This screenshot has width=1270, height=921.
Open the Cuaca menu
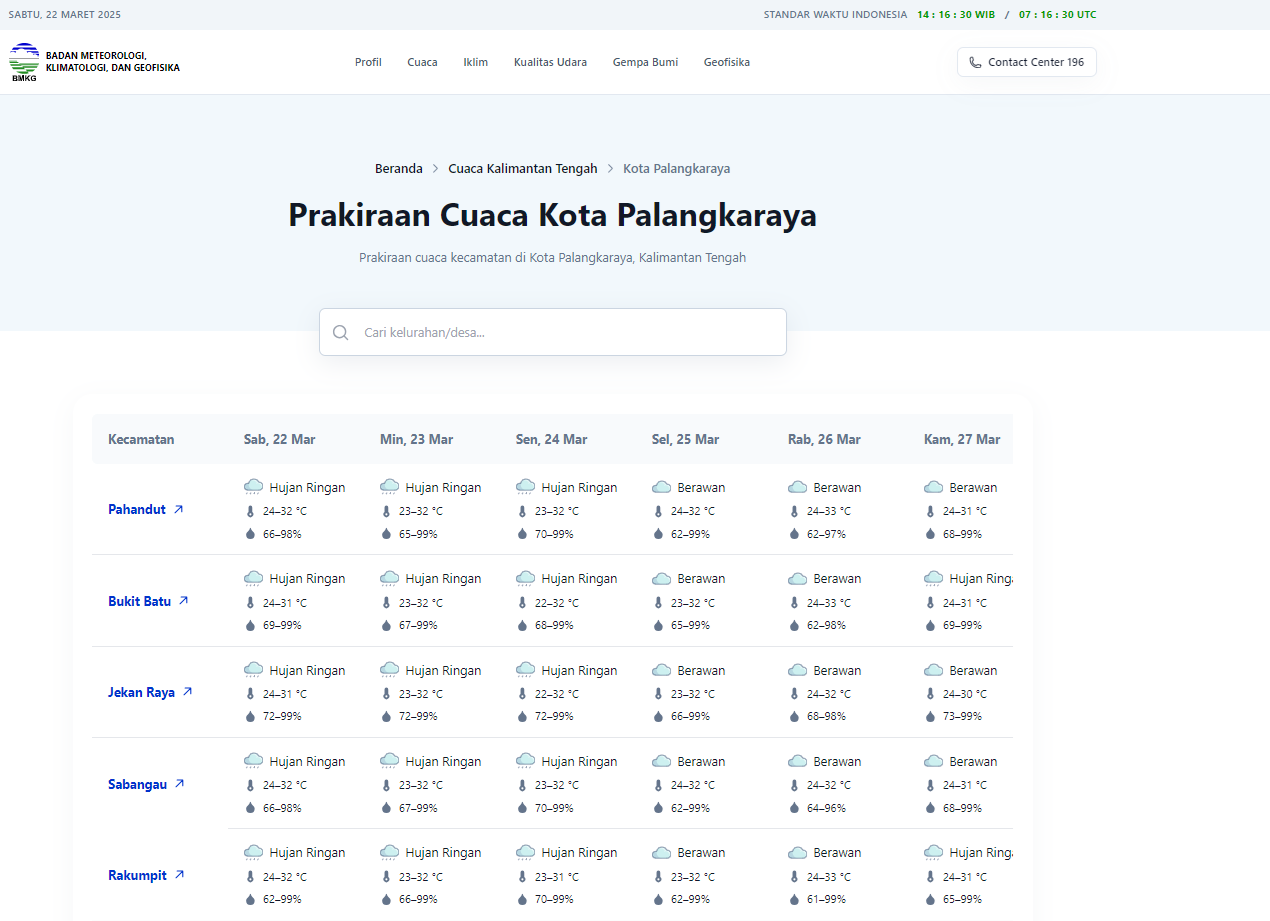coord(422,62)
